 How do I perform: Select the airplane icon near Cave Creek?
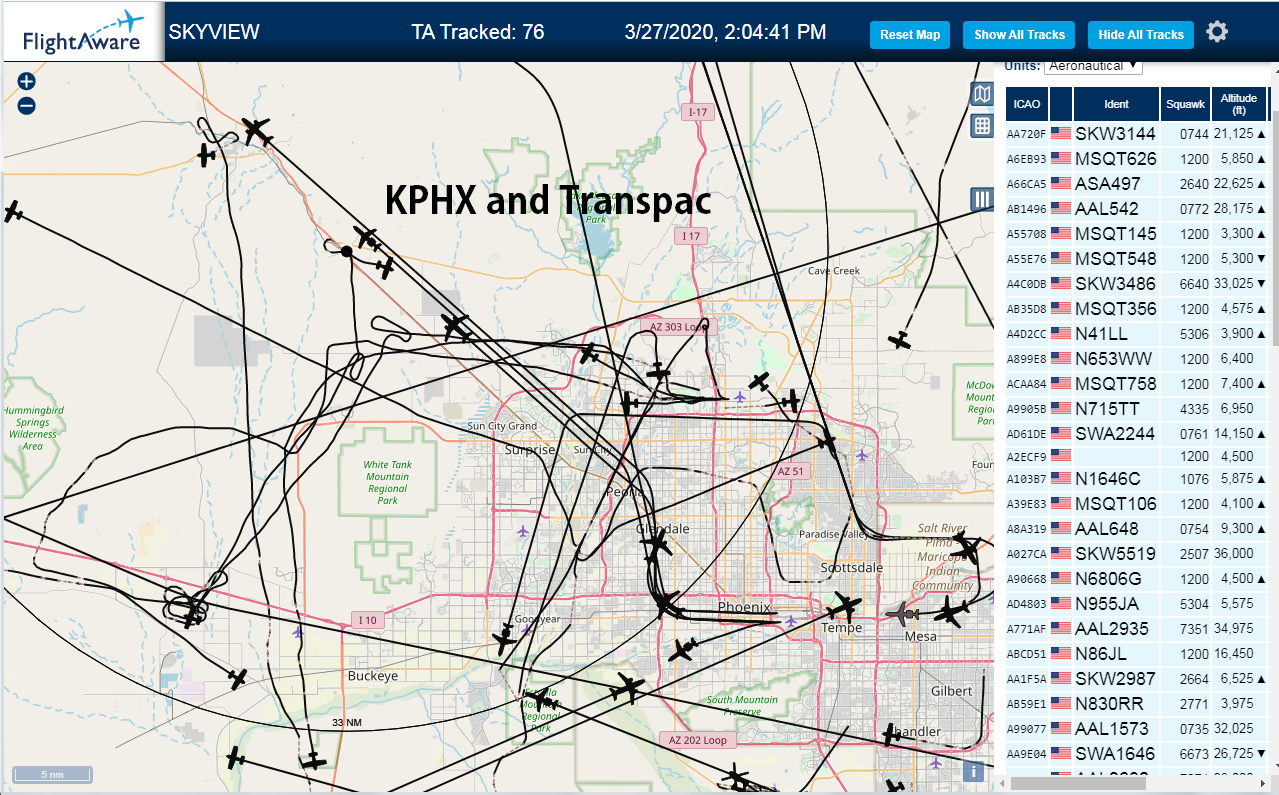900,340
